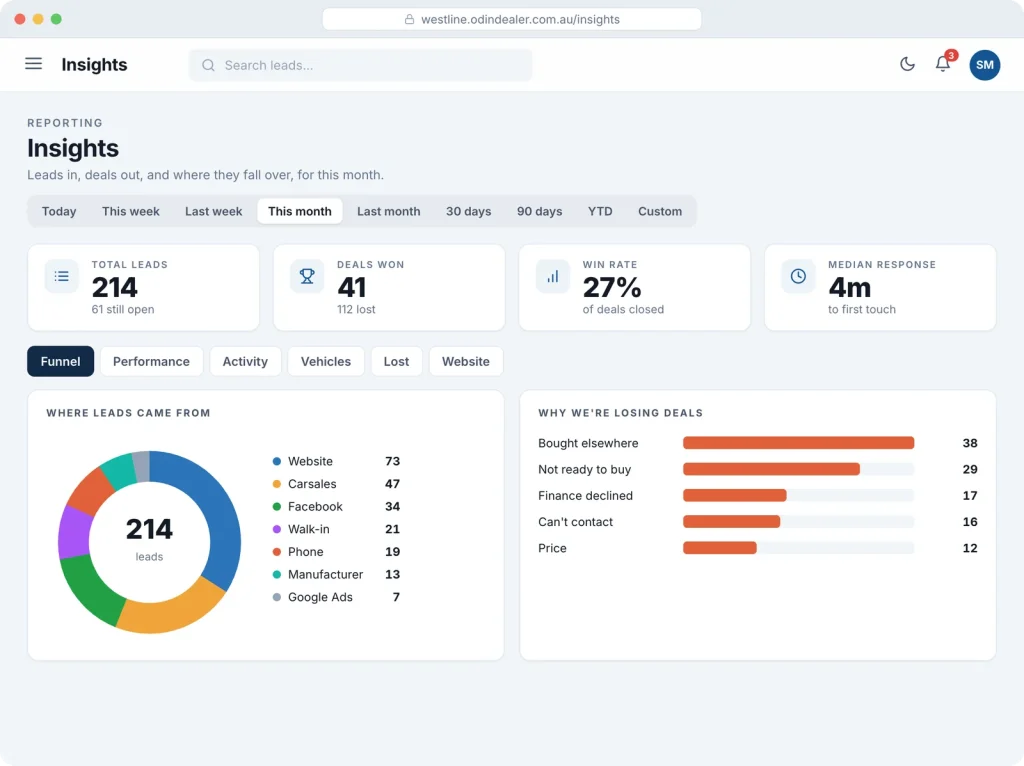Toggle dark mode with moon icon
Image resolution: width=1024 pixels, height=766 pixels.
coord(907,64)
